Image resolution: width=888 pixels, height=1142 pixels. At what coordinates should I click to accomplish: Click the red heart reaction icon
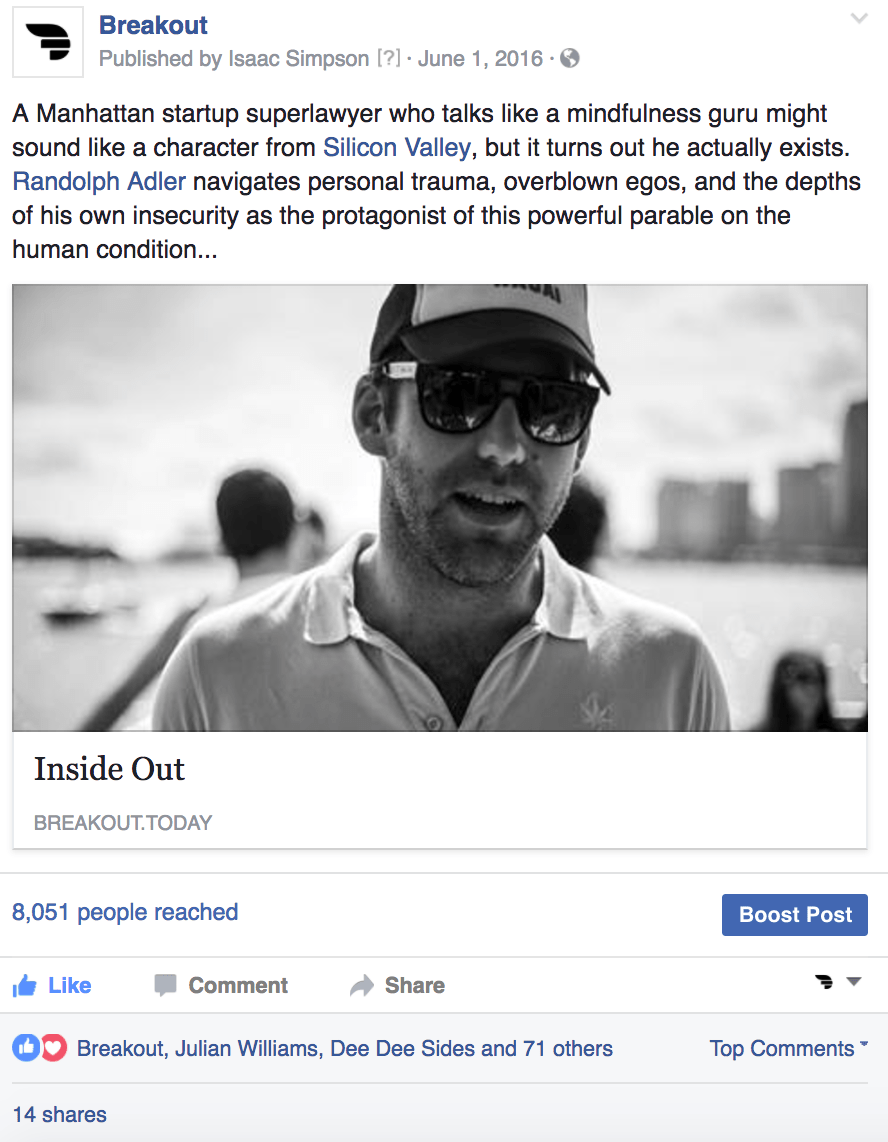53,1048
